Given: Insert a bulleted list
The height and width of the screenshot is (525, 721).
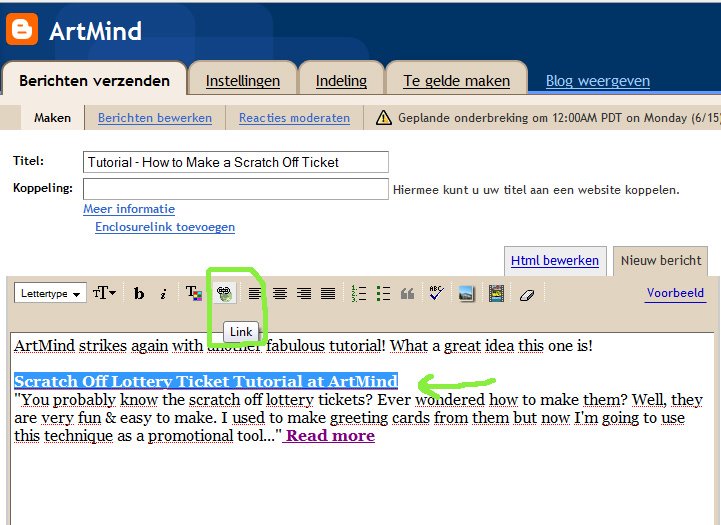Looking at the screenshot, I should tap(383, 293).
